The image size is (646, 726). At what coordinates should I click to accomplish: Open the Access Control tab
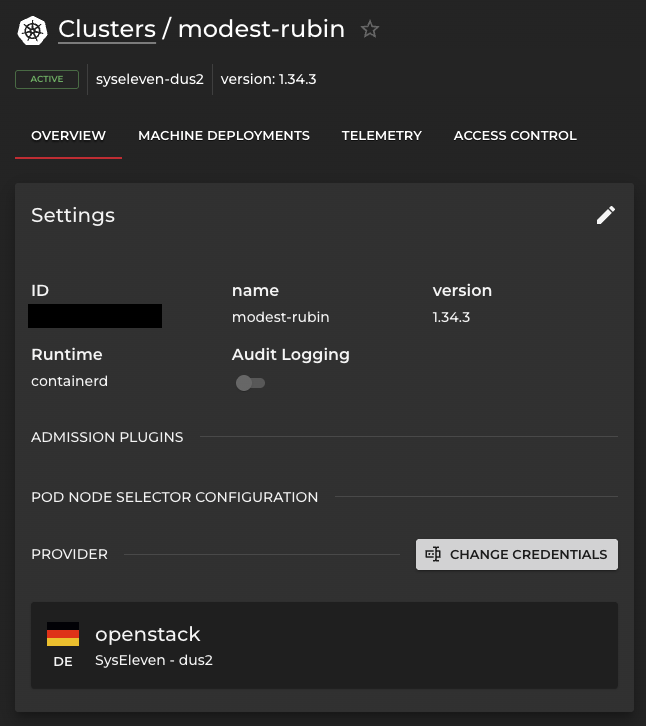(x=515, y=136)
